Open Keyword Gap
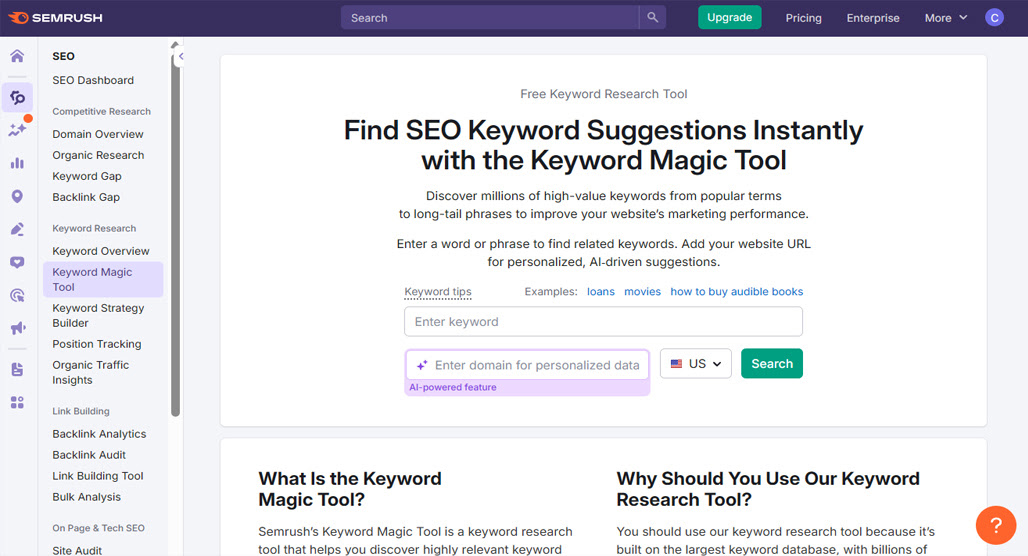This screenshot has width=1028, height=556. pos(87,176)
